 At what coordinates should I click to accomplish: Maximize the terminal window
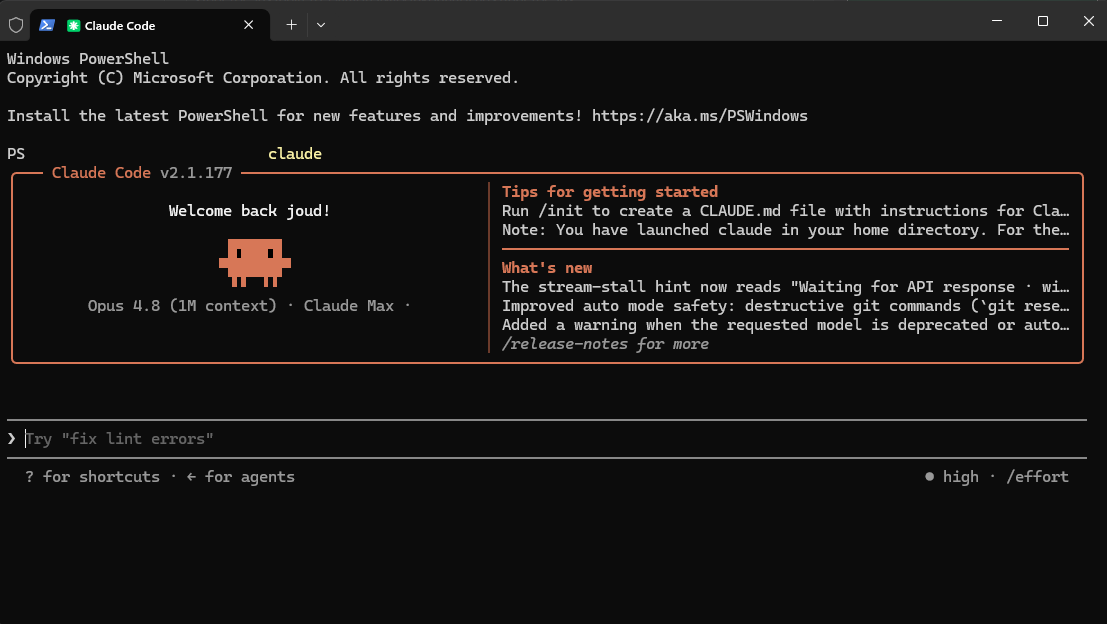point(1043,21)
